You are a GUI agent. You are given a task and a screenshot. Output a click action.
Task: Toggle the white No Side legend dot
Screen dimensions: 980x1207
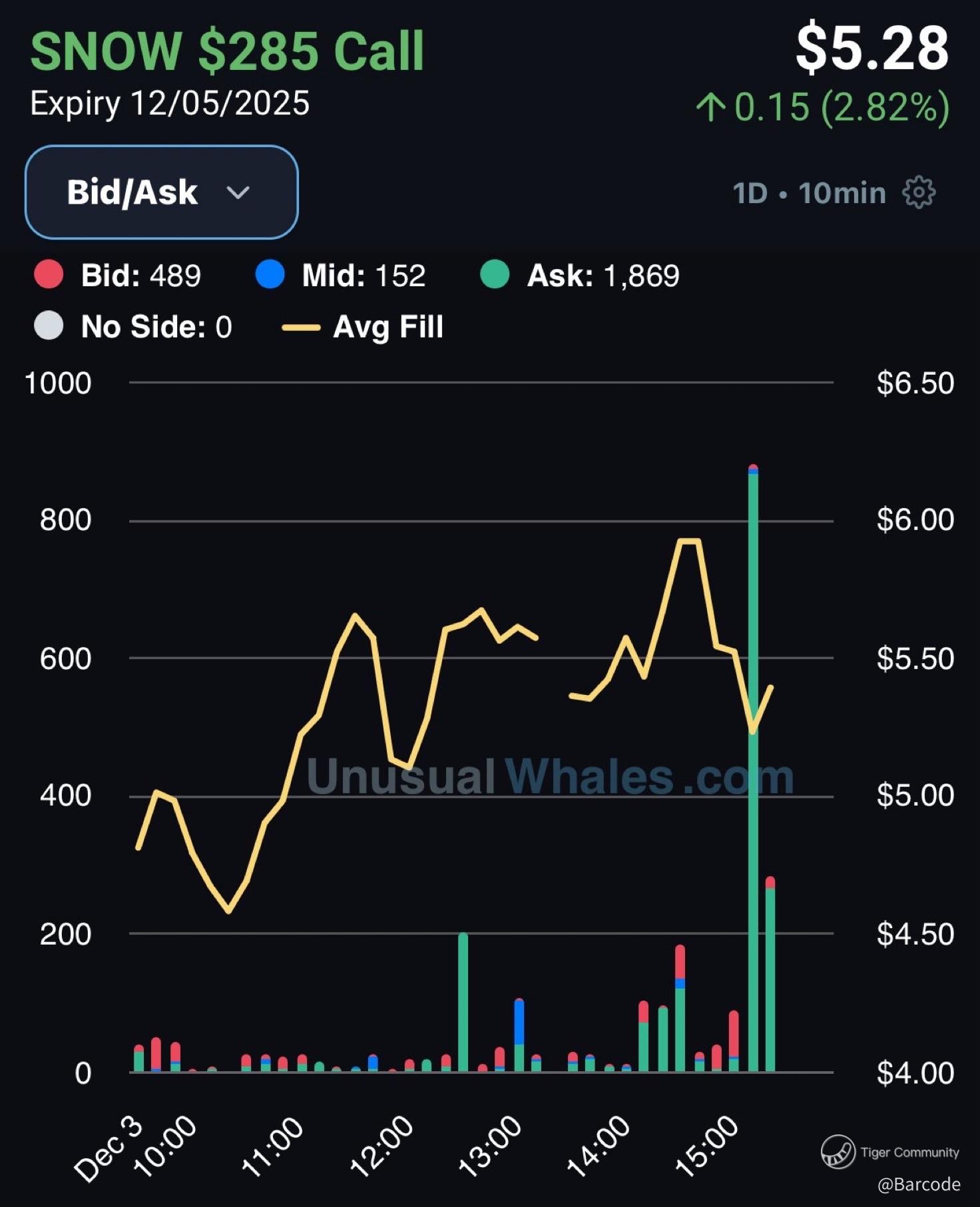point(49,326)
